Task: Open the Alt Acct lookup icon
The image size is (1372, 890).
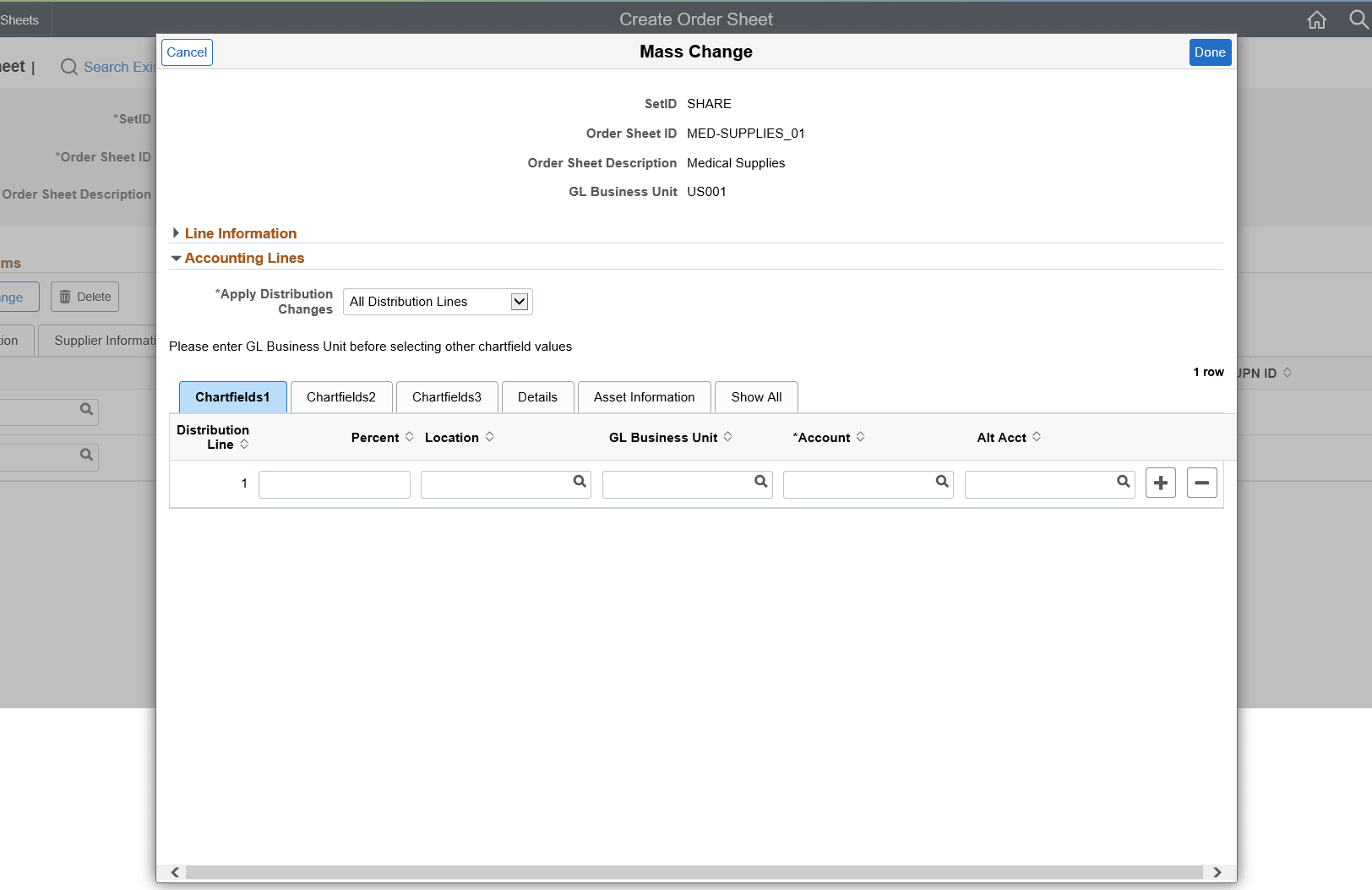Action: point(1124,482)
